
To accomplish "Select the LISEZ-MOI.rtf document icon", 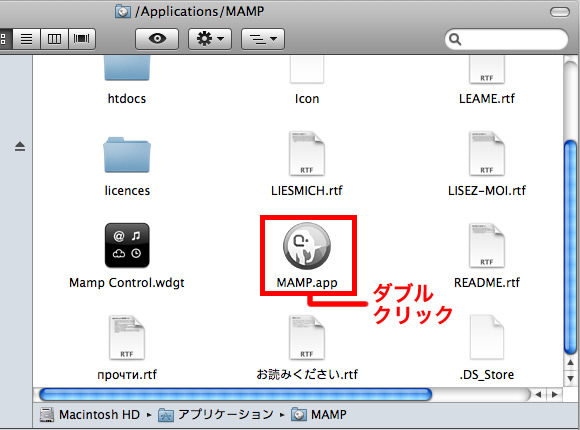I will [x=486, y=153].
